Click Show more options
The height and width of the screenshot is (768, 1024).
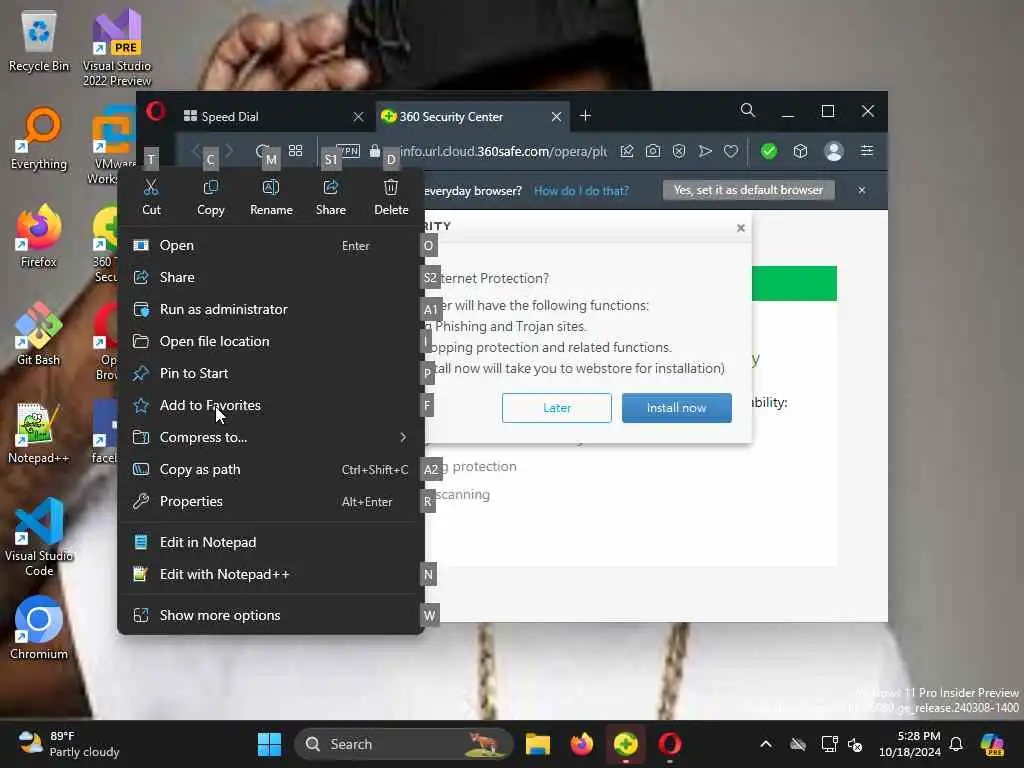click(x=271, y=616)
